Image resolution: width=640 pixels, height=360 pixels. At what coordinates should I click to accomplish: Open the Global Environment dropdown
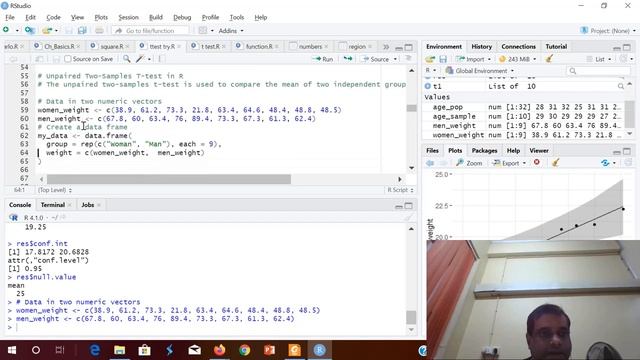click(480, 71)
